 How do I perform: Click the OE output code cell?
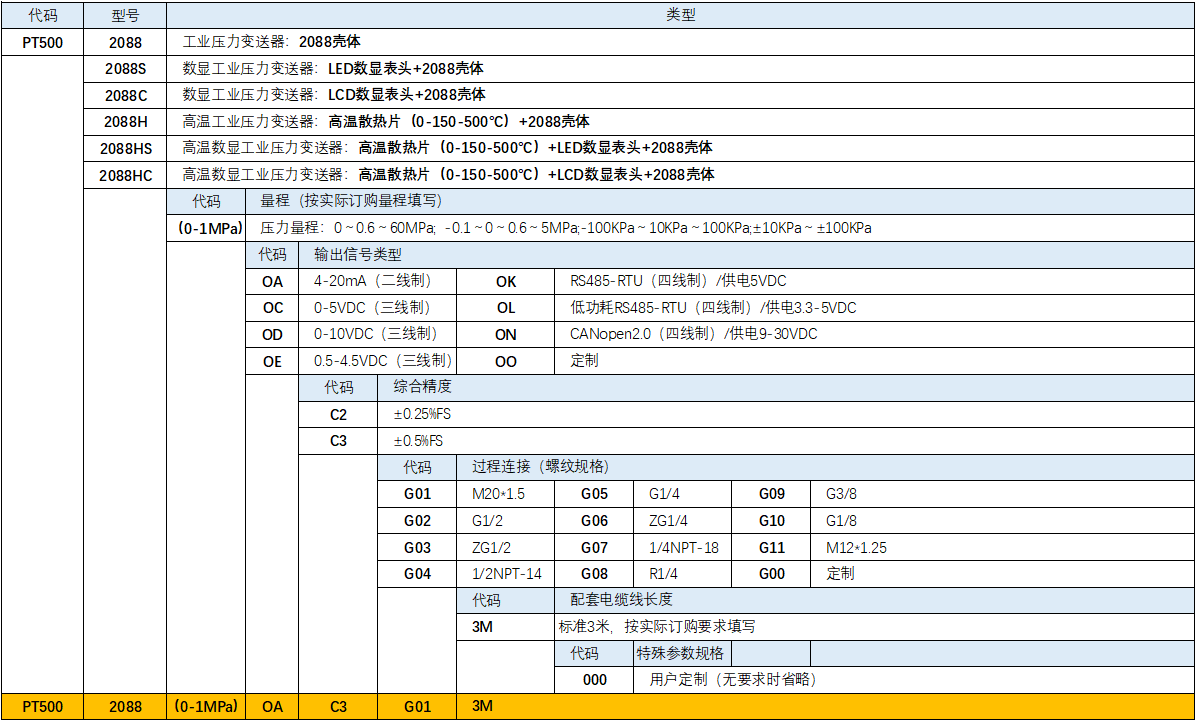(x=272, y=361)
